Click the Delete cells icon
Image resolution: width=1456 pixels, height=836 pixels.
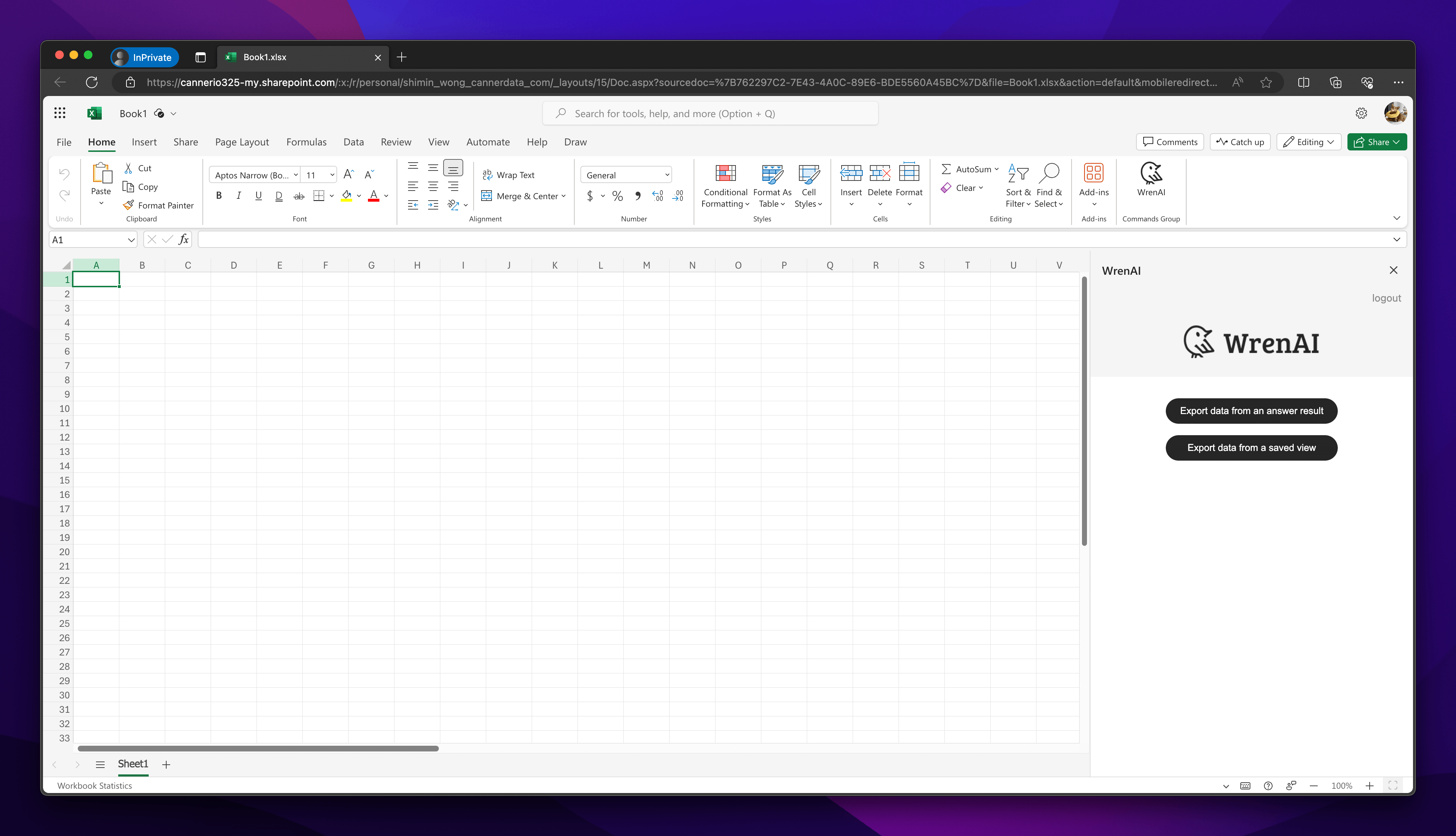pos(880,173)
